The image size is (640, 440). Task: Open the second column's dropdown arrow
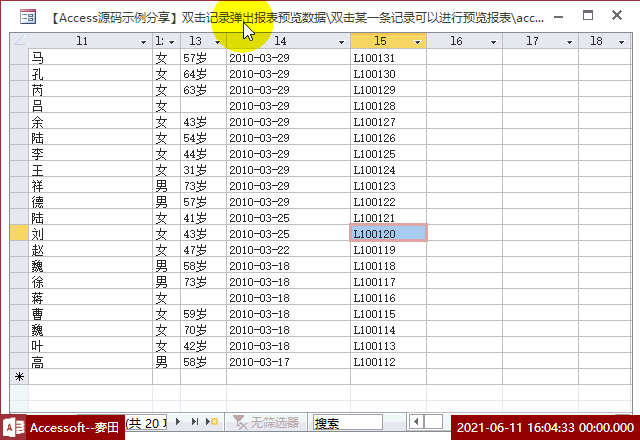coord(172,42)
